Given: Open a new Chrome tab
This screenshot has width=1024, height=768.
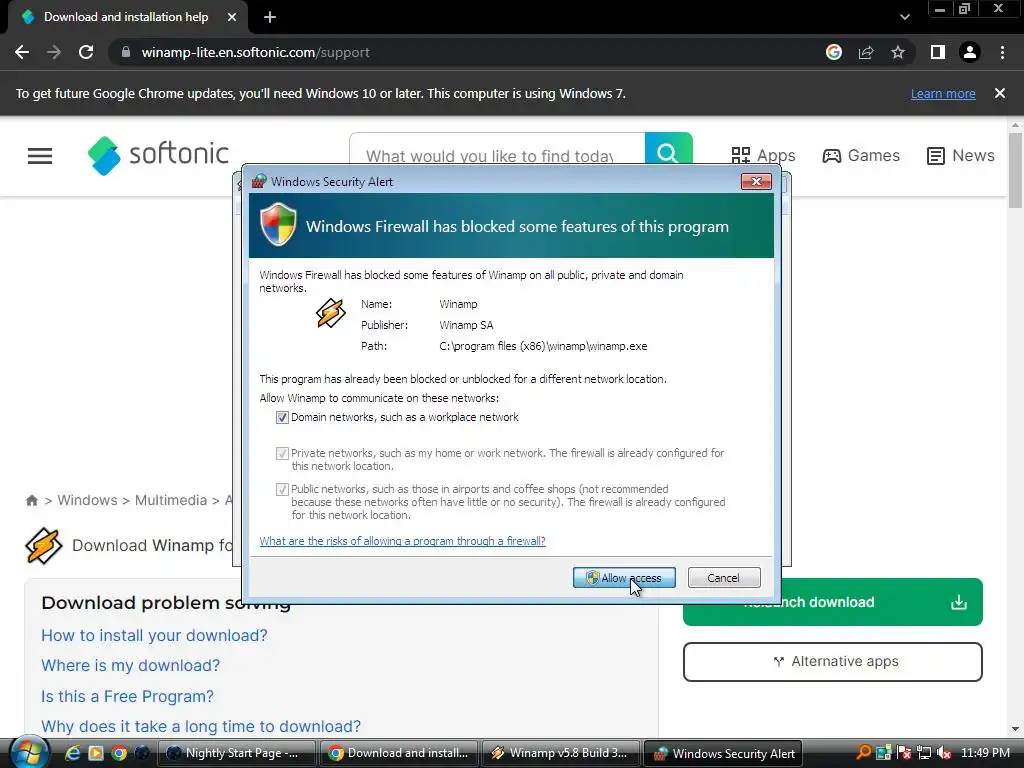Looking at the screenshot, I should pyautogui.click(x=270, y=17).
